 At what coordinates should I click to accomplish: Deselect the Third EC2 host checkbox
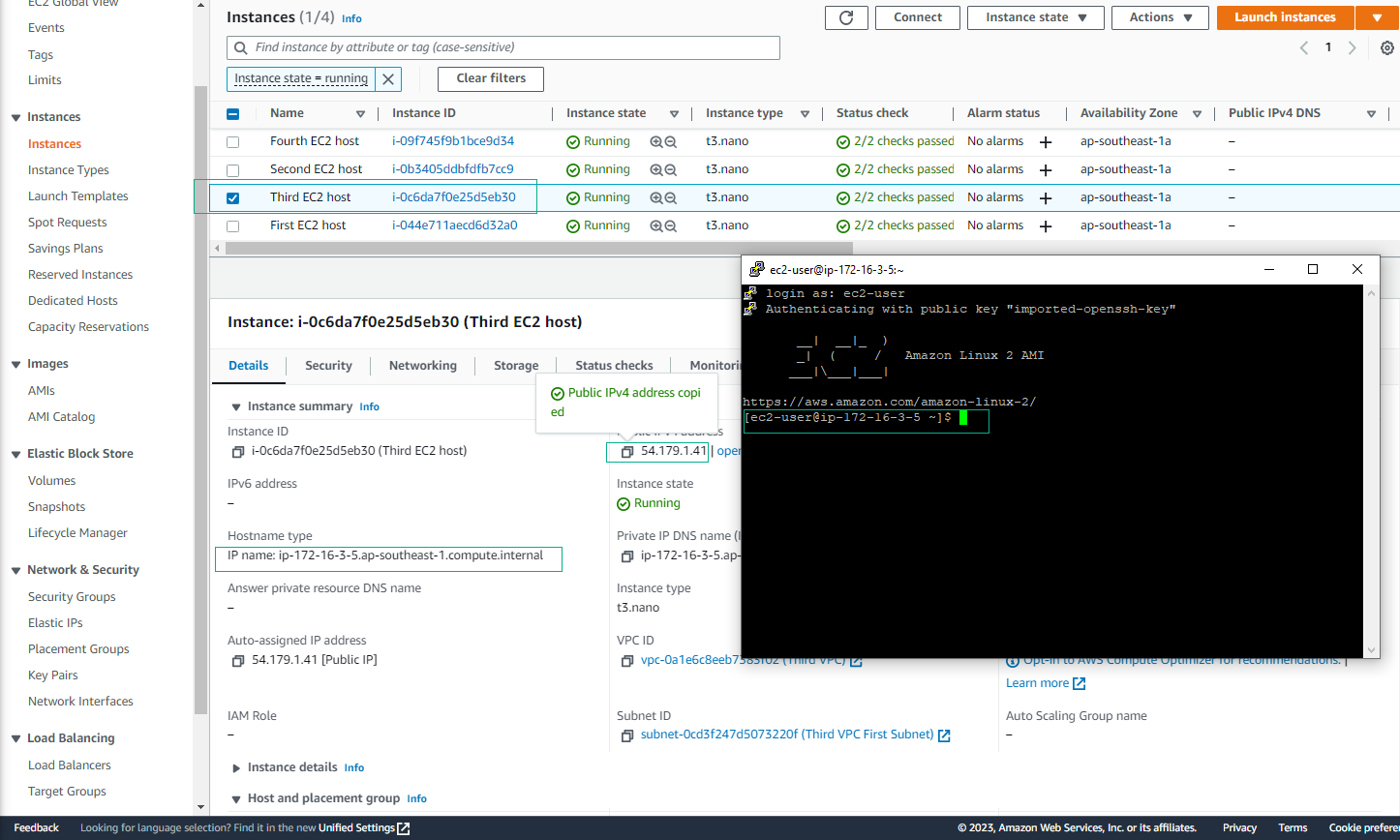232,197
